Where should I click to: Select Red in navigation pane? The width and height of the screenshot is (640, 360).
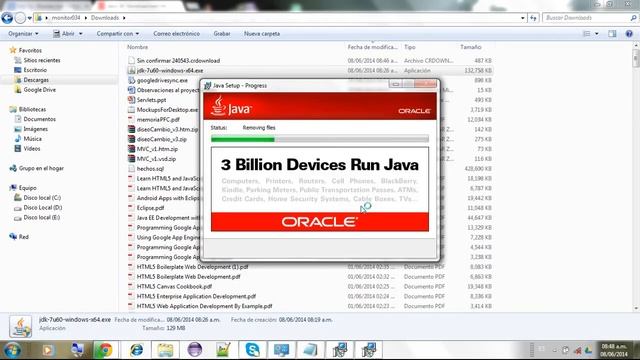(19, 236)
